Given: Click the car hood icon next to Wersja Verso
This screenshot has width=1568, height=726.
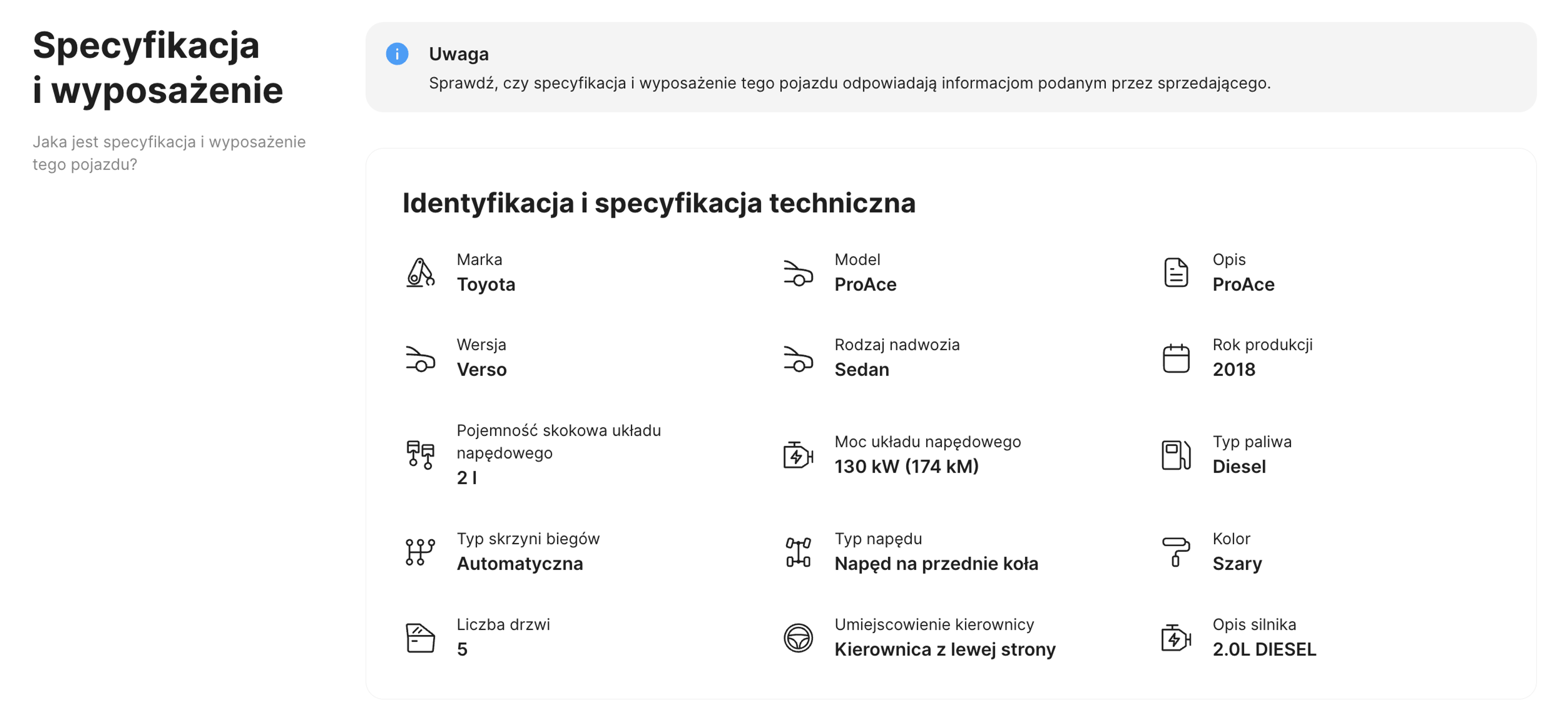Looking at the screenshot, I should click(420, 358).
